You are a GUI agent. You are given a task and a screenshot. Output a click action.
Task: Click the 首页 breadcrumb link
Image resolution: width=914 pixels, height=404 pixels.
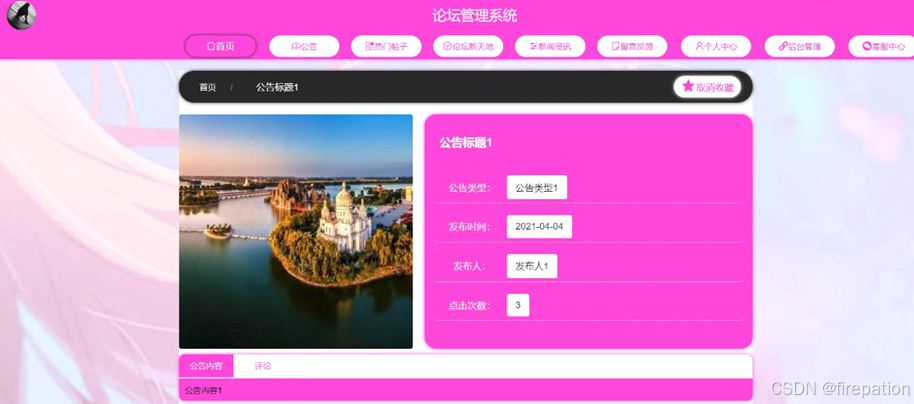point(208,87)
